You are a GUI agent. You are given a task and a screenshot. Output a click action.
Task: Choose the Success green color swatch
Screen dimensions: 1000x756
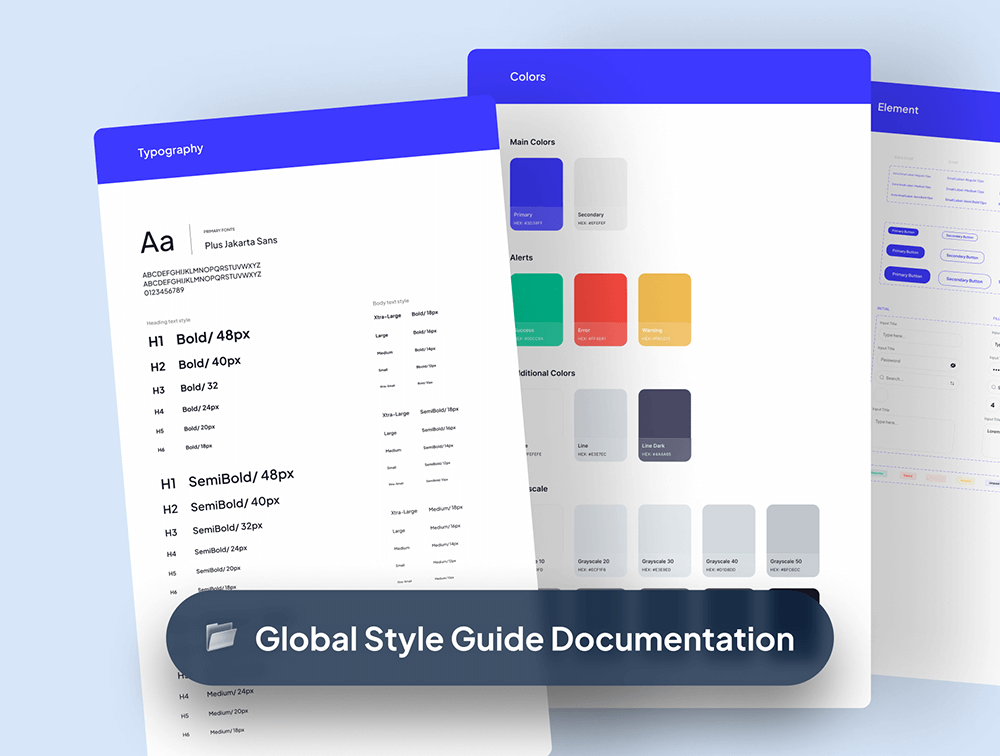click(537, 309)
